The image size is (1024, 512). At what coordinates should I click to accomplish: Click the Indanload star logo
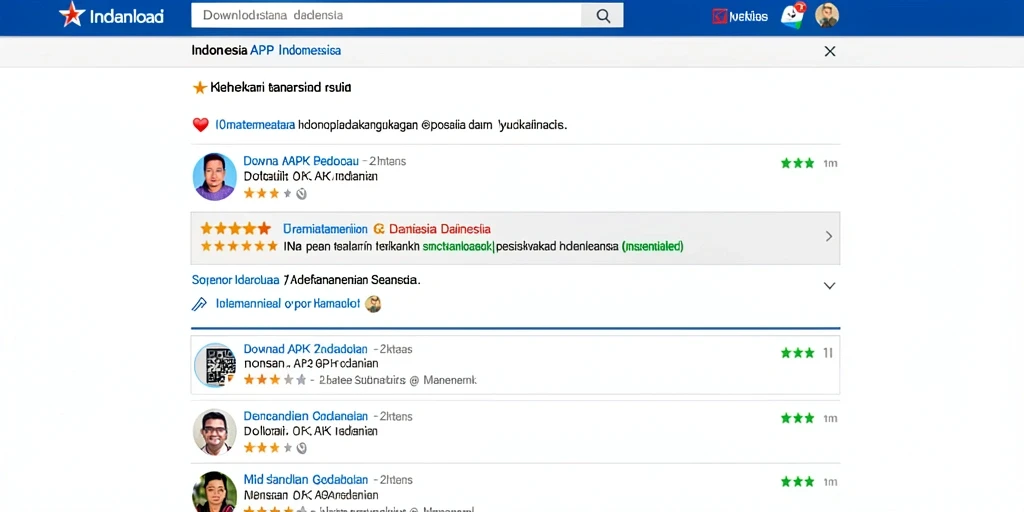tap(72, 14)
